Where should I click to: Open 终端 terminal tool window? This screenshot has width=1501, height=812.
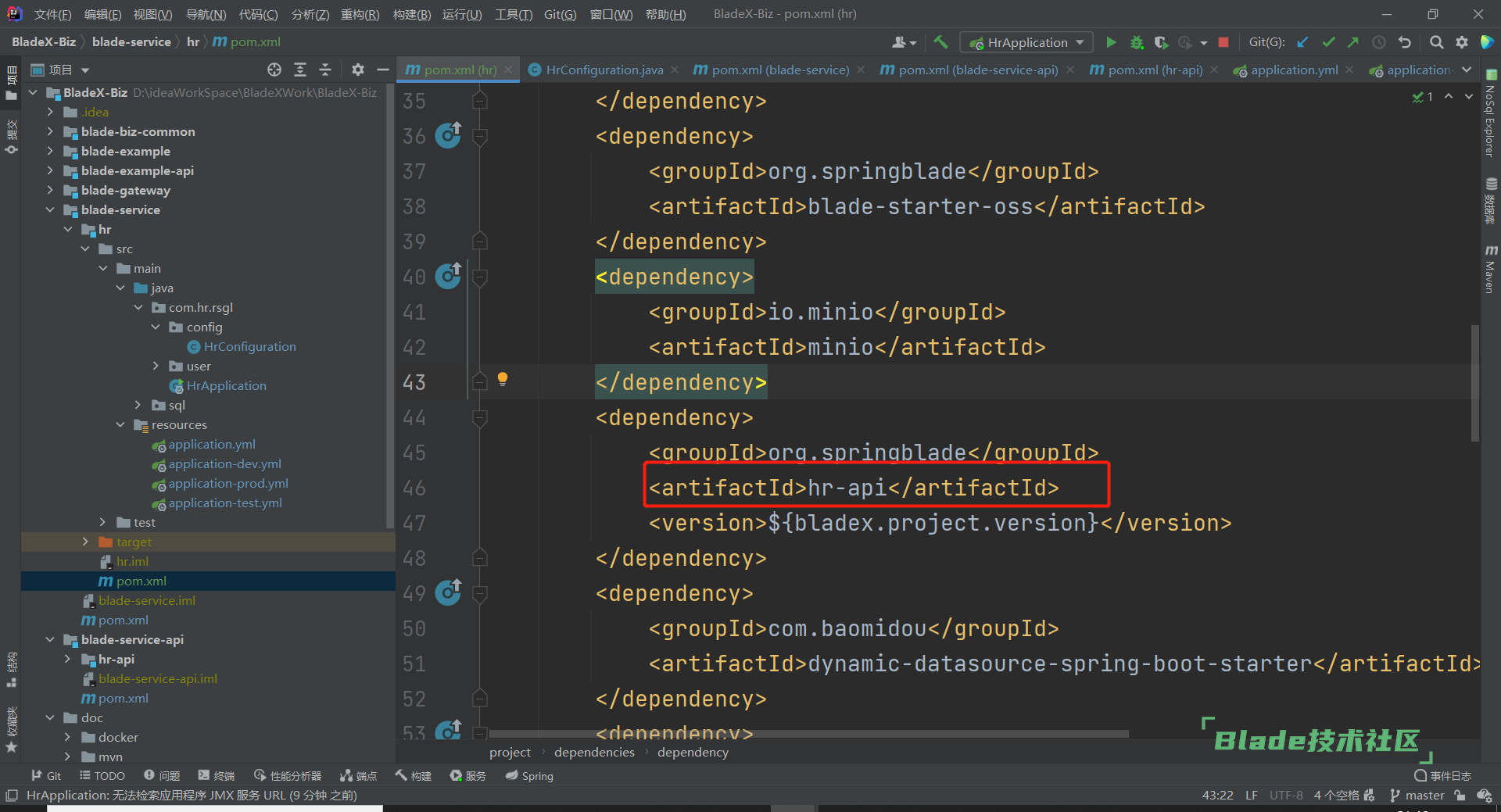pyautogui.click(x=217, y=775)
